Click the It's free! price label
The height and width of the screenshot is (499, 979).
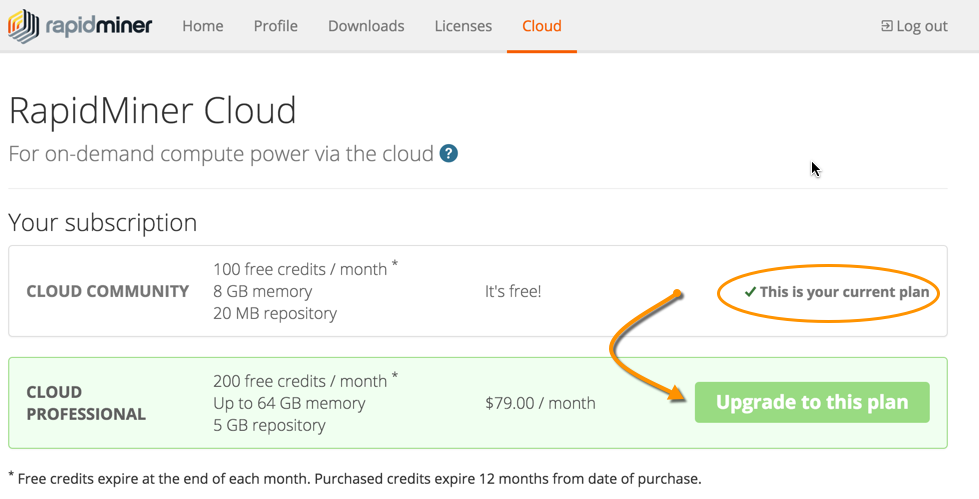[513, 291]
